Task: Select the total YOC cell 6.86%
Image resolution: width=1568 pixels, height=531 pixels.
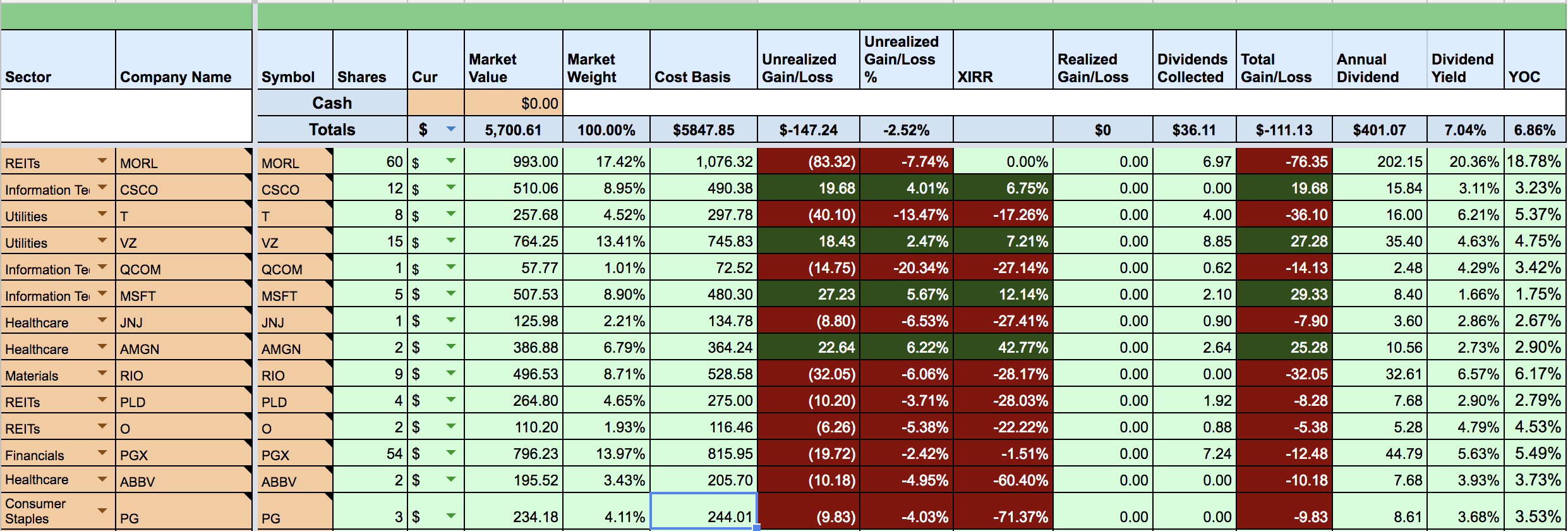Action: [1536, 130]
